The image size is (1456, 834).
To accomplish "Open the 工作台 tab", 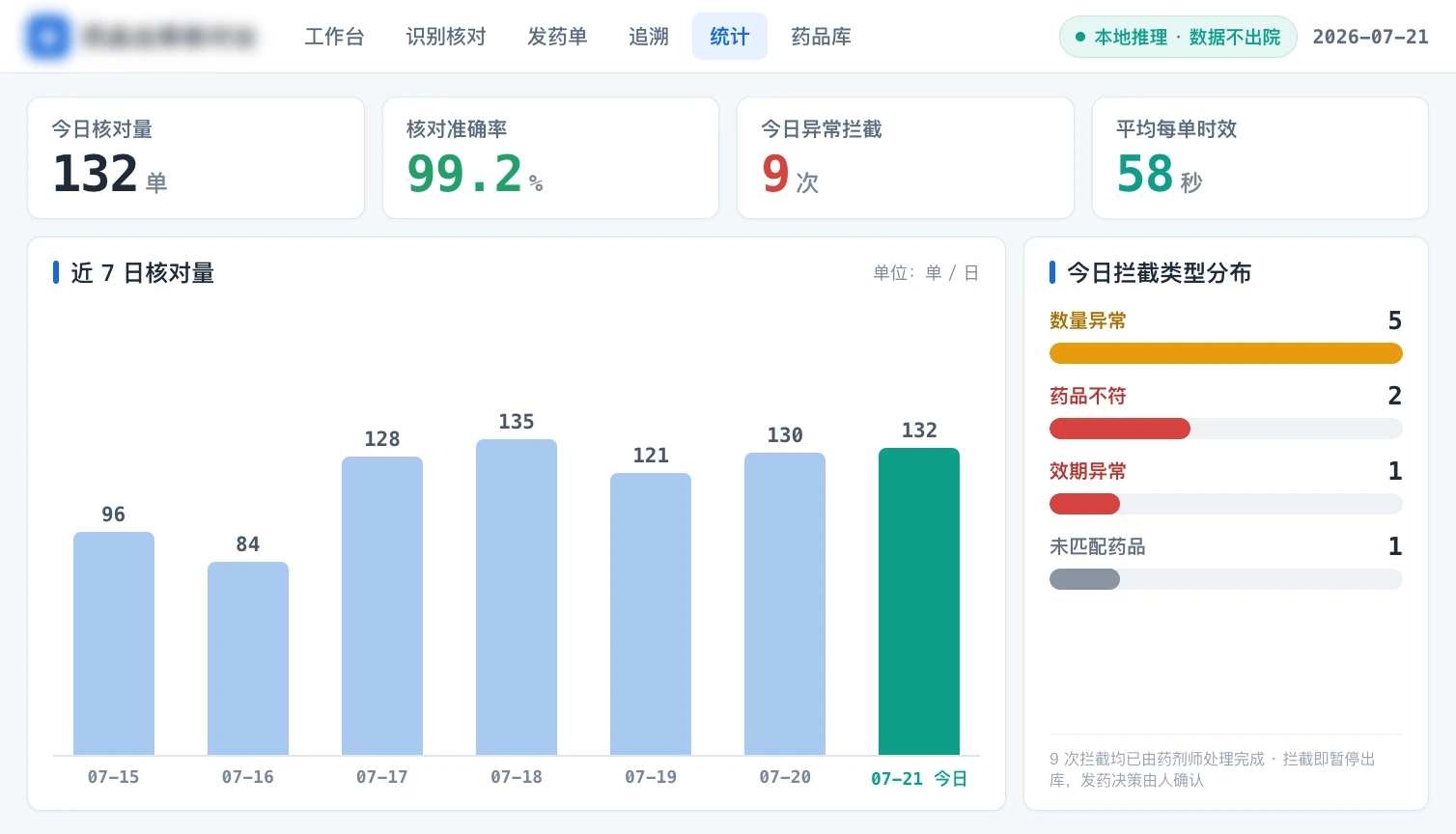I will (x=334, y=37).
